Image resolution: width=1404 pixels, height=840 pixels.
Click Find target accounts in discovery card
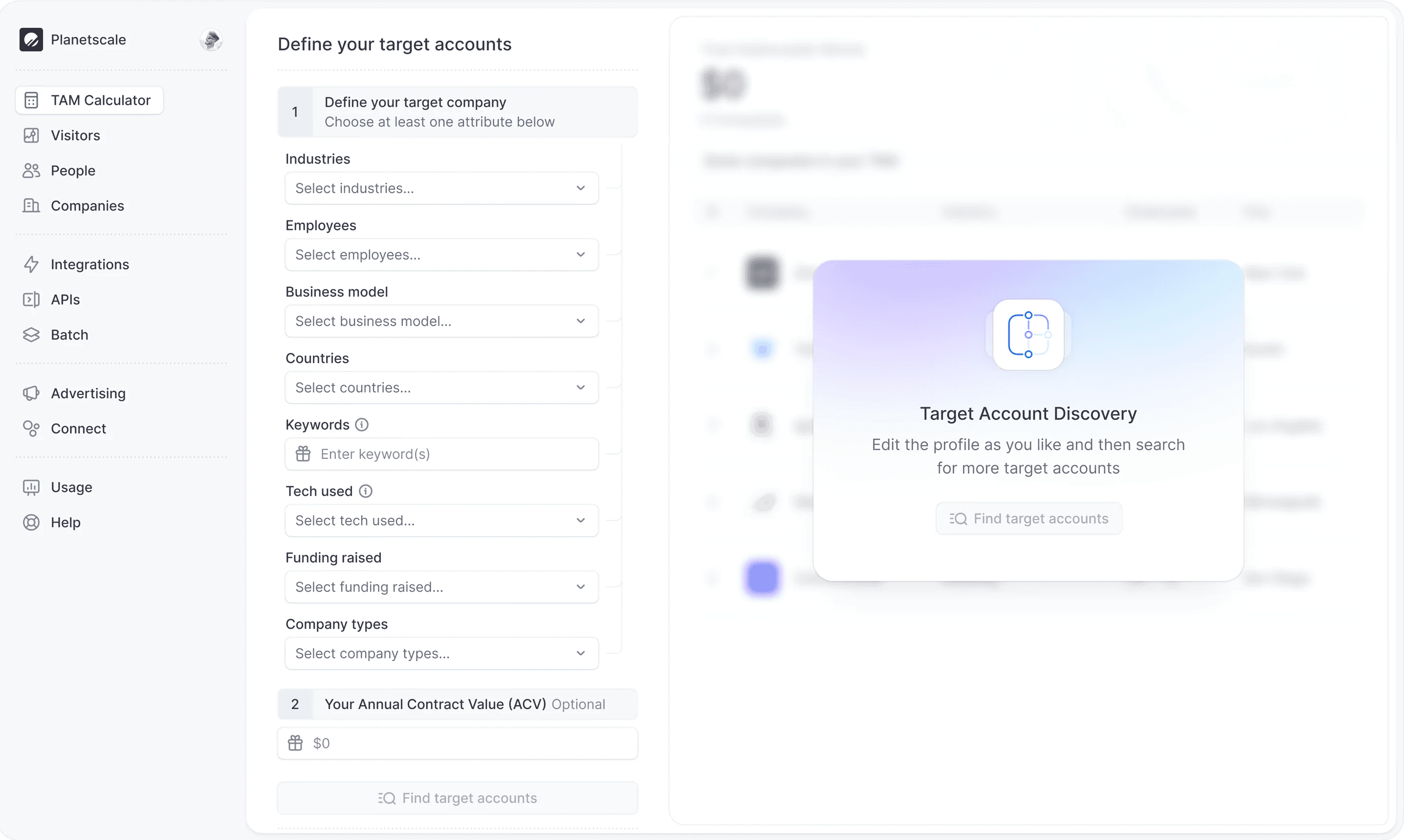(x=1029, y=518)
